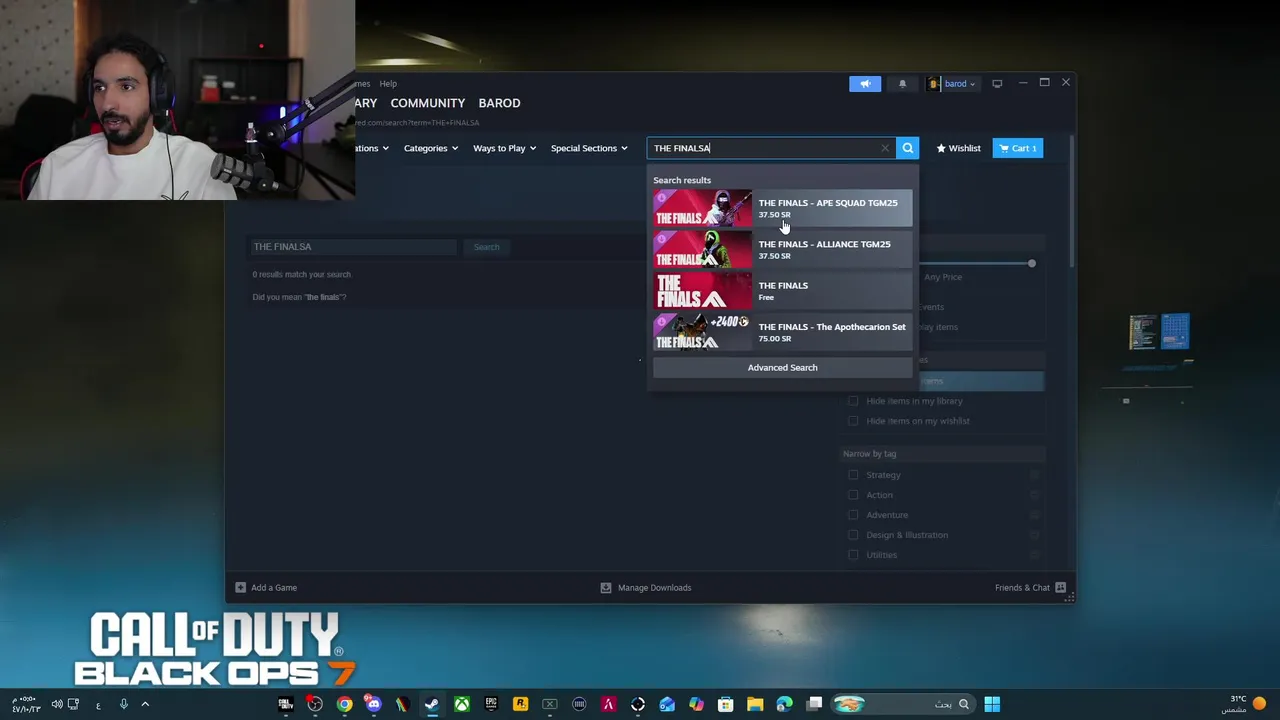Viewport: 1280px width, 720px height.
Task: Open the Help menu
Action: (387, 84)
